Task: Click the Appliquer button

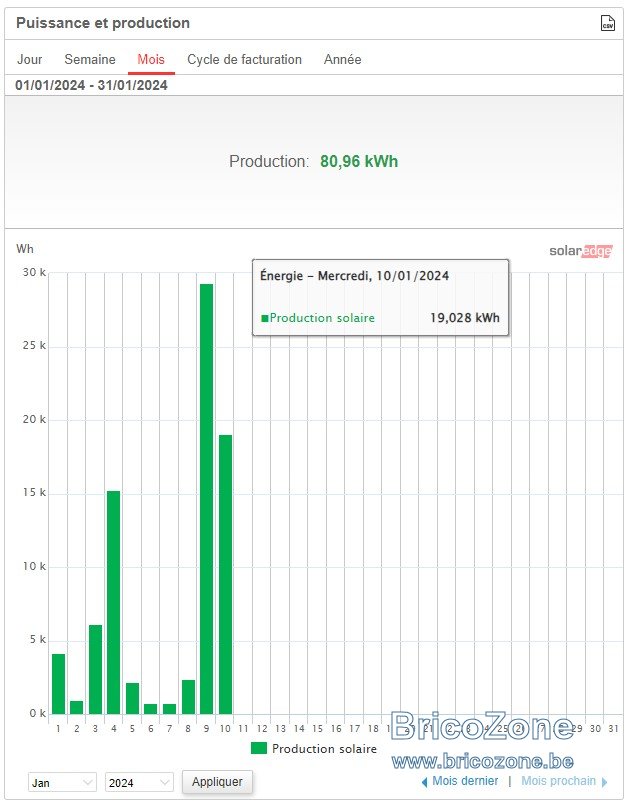Action: [x=217, y=781]
